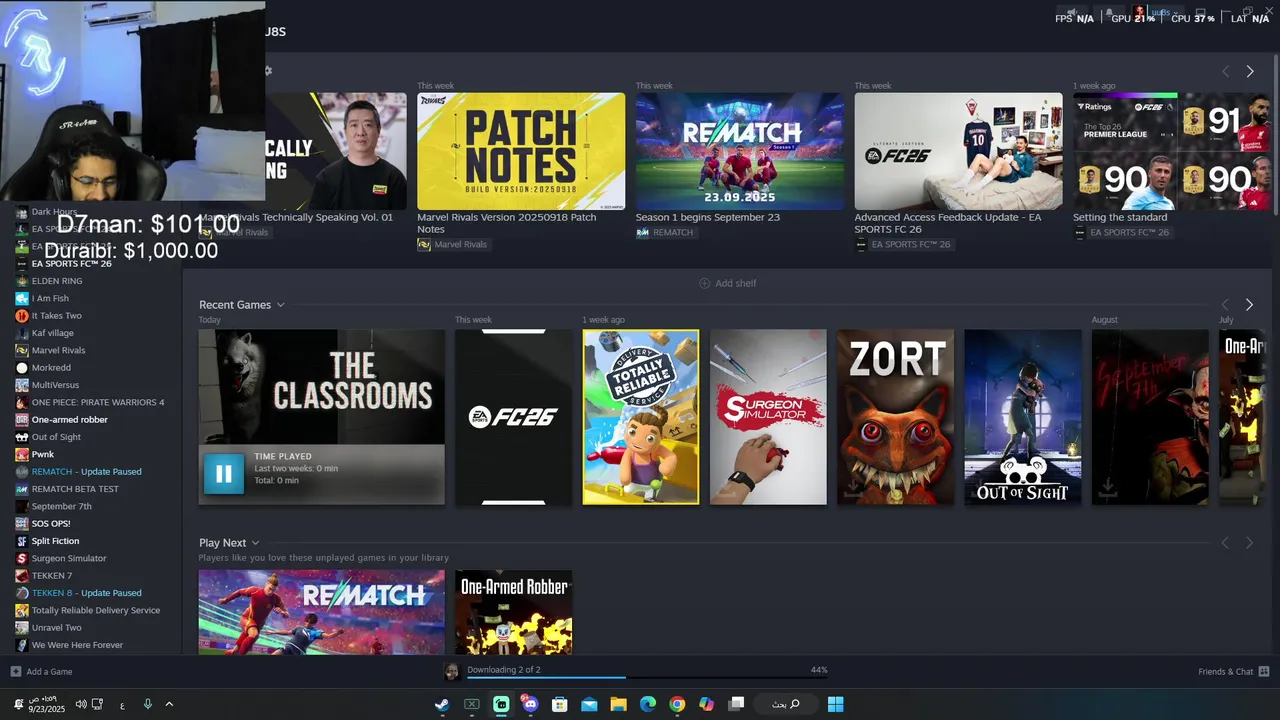Toggle the microphone tray icon
This screenshot has height=720, width=1280.
148,704
